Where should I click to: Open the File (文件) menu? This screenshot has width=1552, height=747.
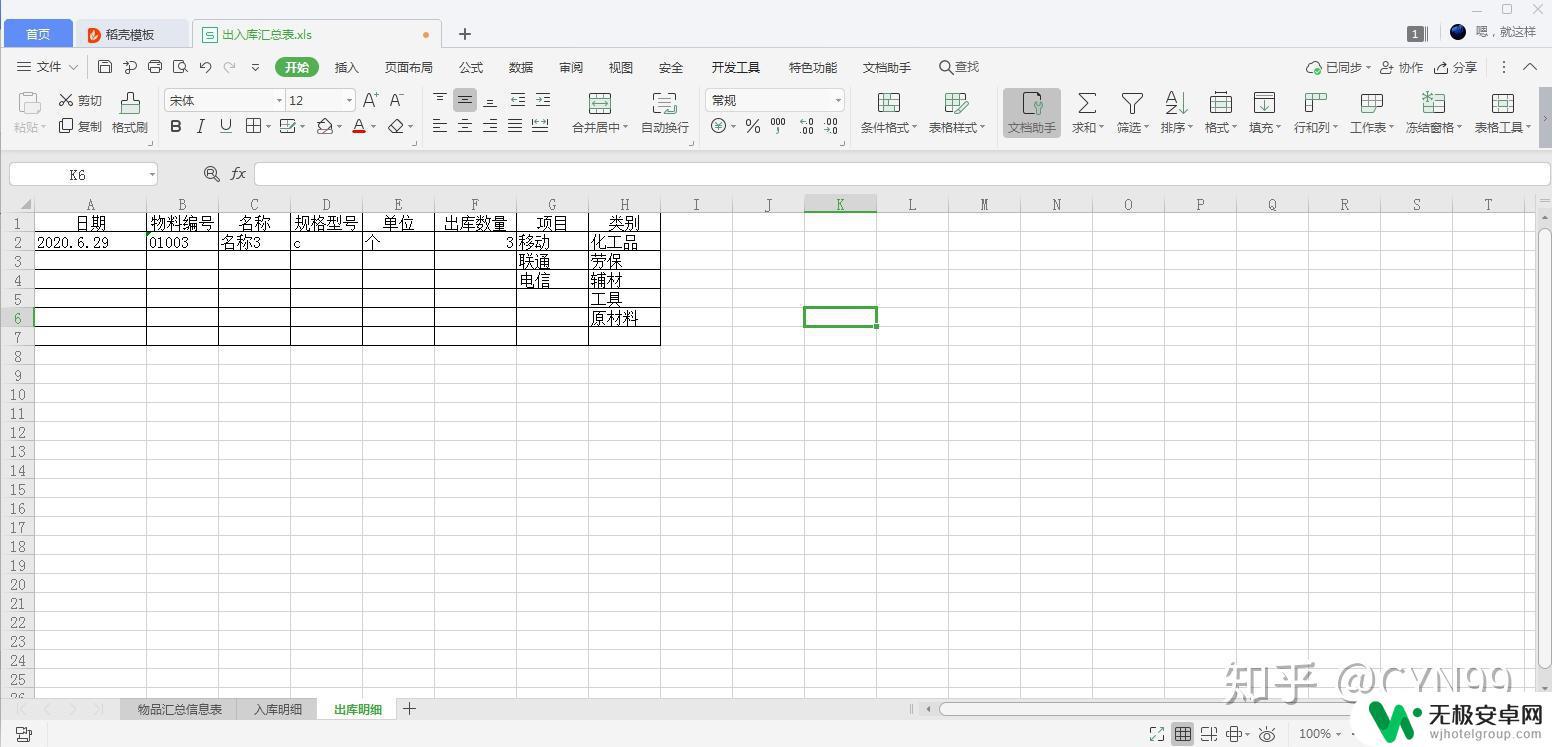point(48,67)
